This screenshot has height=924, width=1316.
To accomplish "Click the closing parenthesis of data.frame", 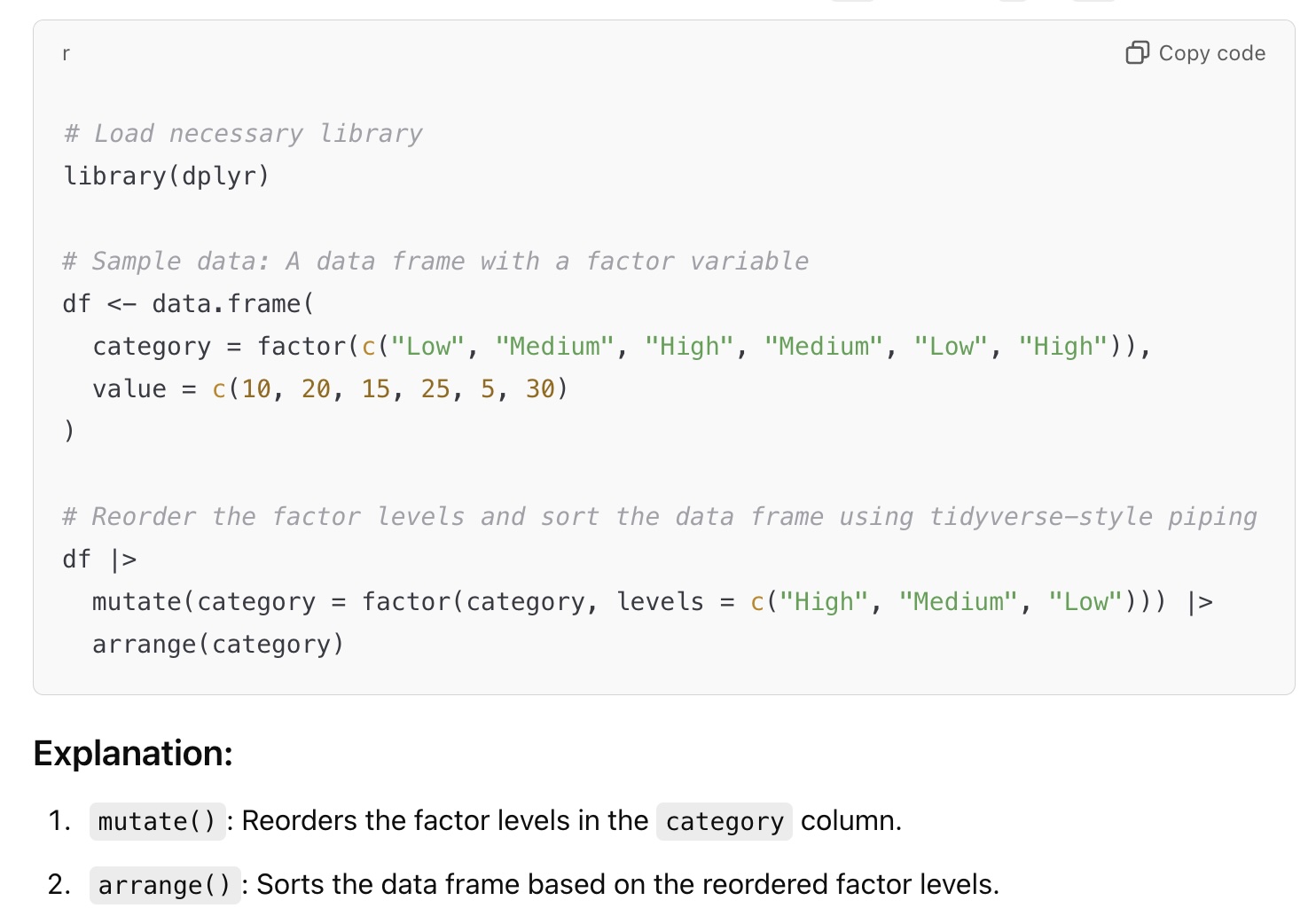I will point(69,432).
